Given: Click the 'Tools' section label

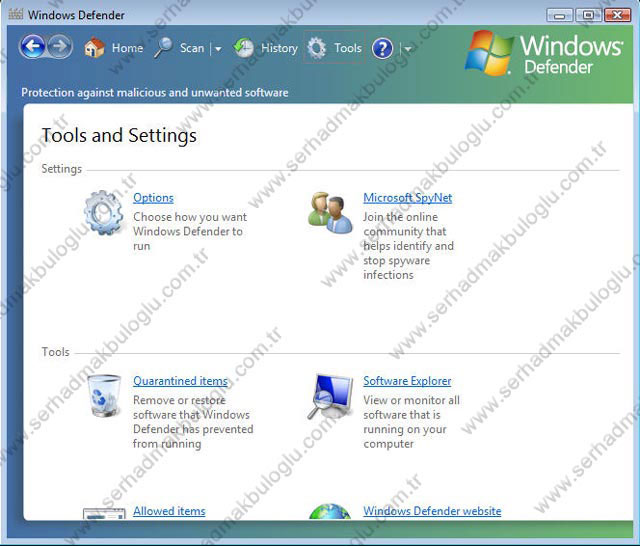Looking at the screenshot, I should click(x=56, y=352).
